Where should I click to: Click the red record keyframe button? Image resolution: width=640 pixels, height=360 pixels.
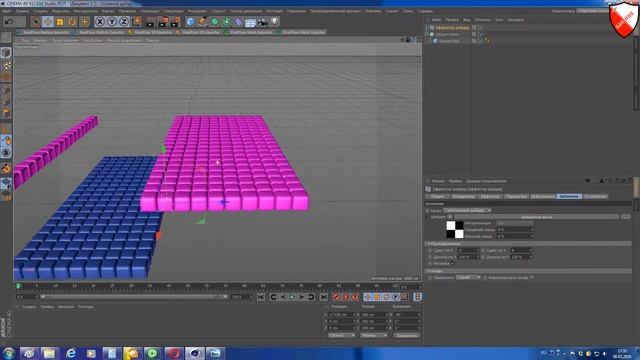336,297
